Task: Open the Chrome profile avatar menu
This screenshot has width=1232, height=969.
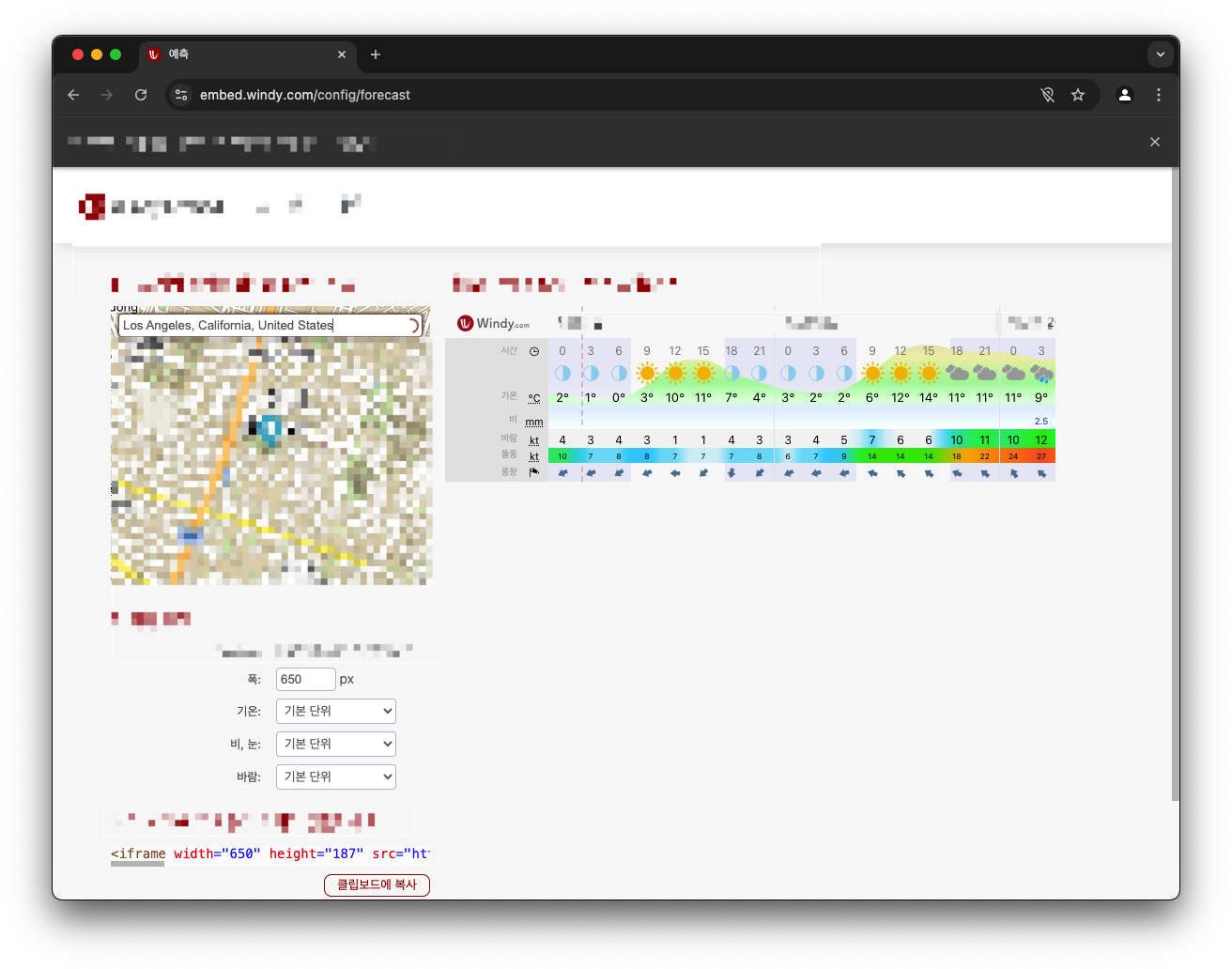Action: 1124,95
